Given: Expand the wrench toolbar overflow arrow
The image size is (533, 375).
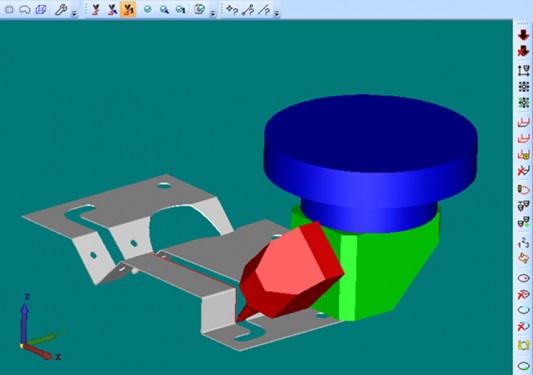Looking at the screenshot, I should point(74,13).
